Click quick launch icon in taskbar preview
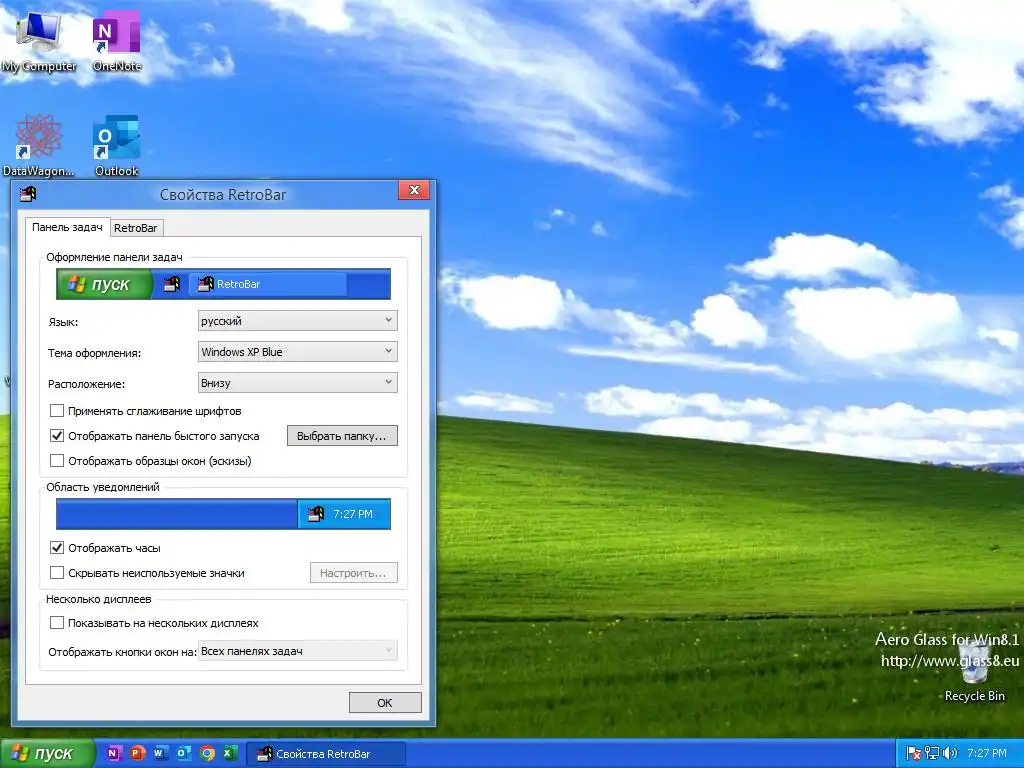The image size is (1024, 768). coord(172,284)
